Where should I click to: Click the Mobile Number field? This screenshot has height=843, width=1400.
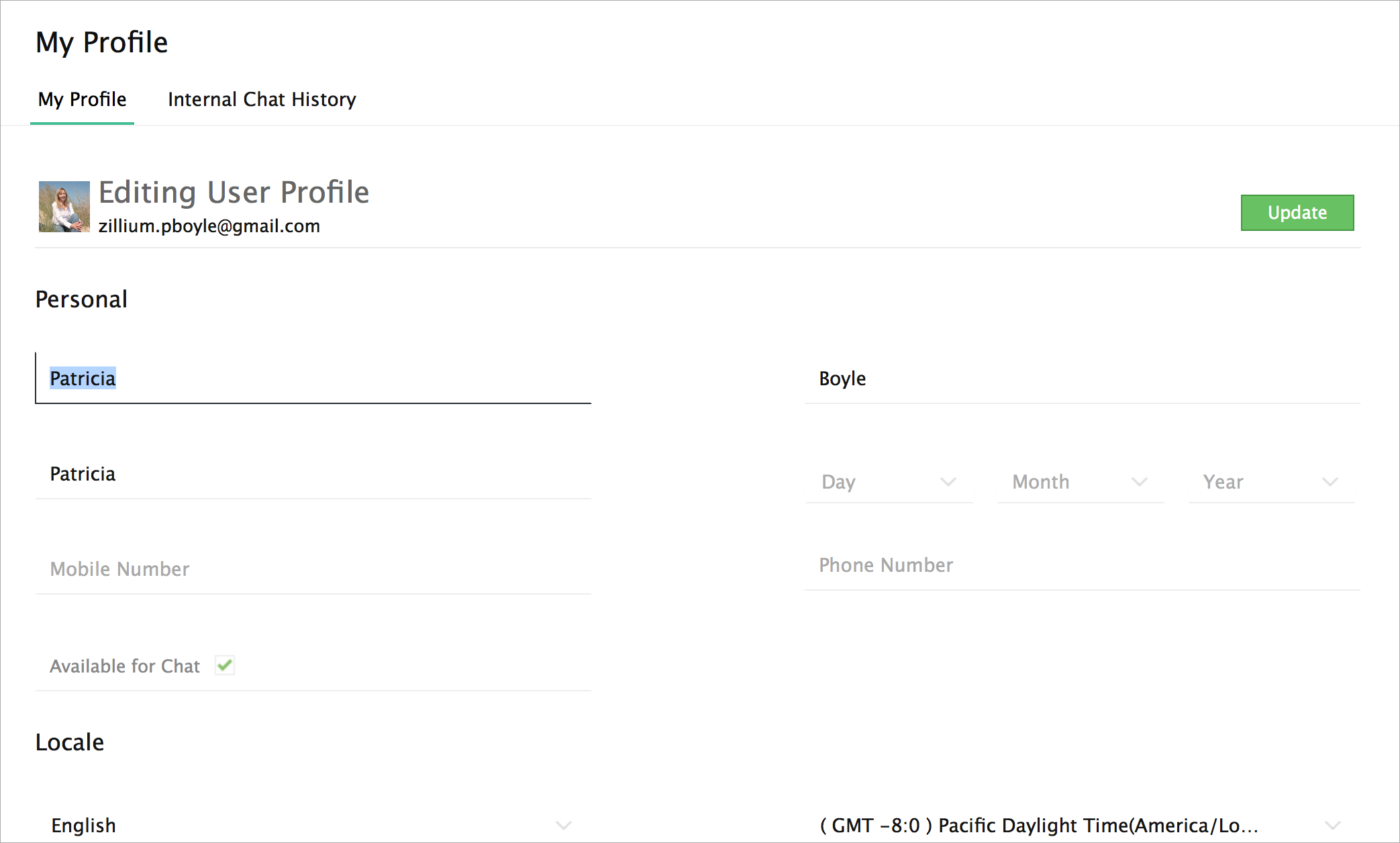(313, 569)
